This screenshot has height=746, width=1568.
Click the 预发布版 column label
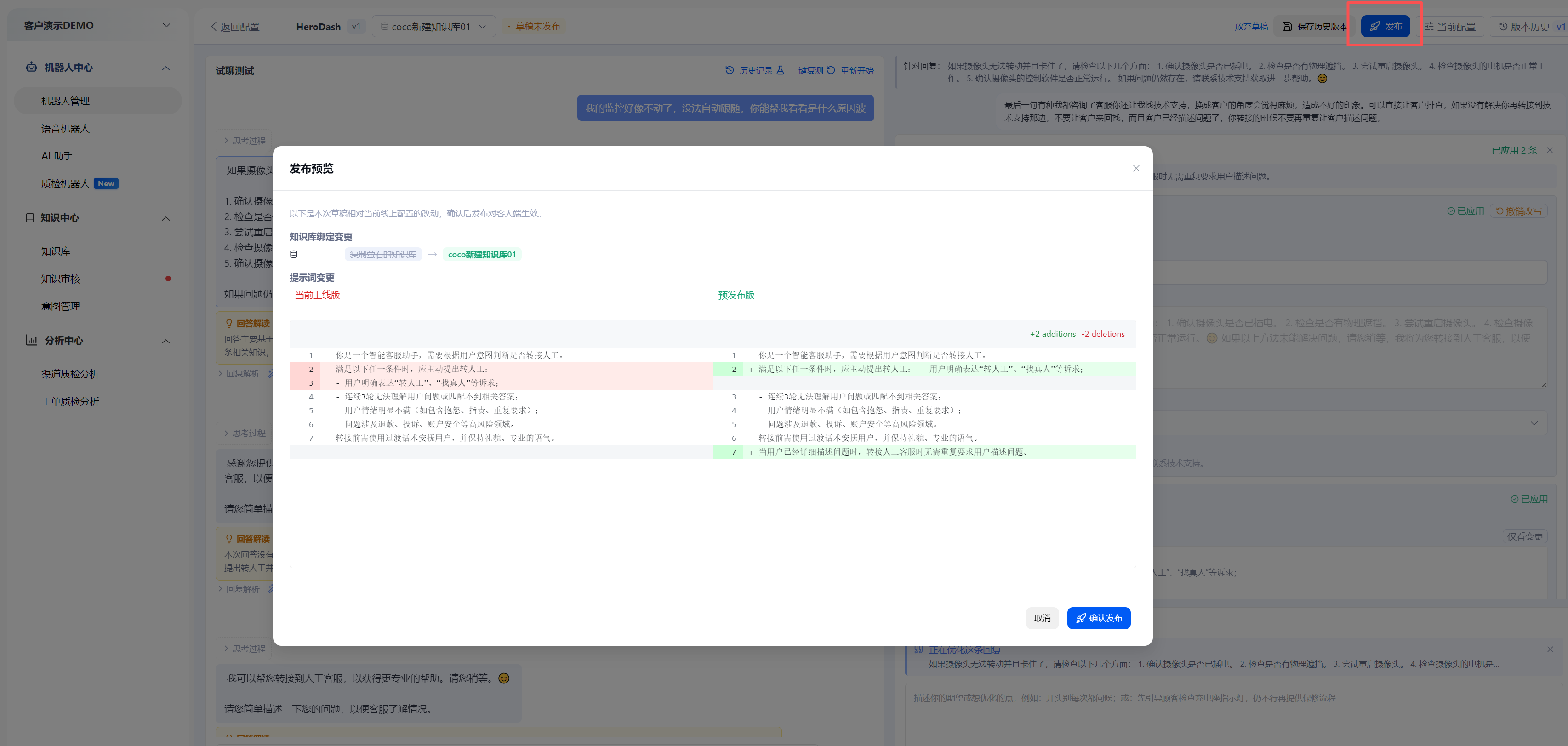coord(736,295)
